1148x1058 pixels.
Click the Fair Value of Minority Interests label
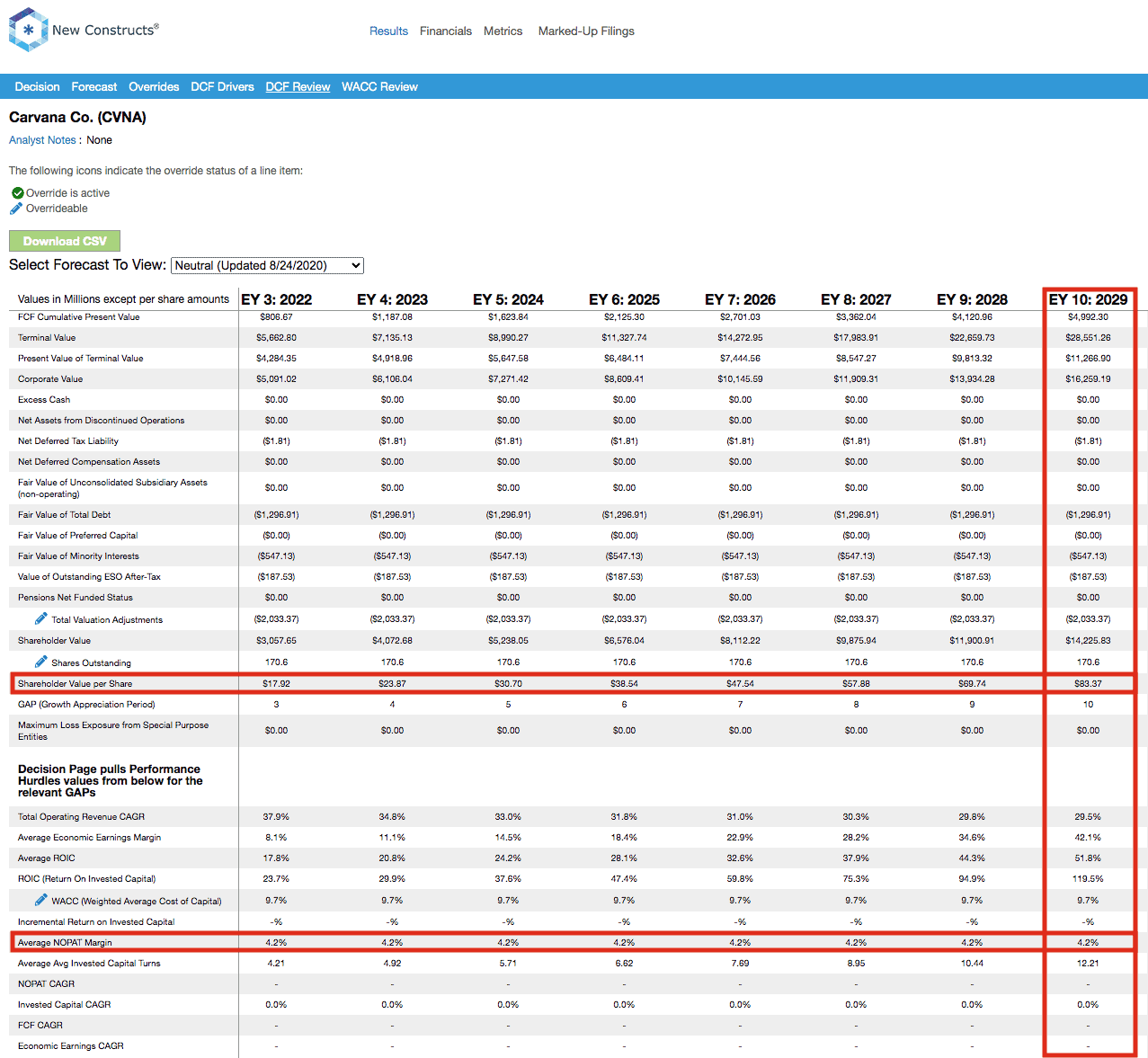[79, 556]
